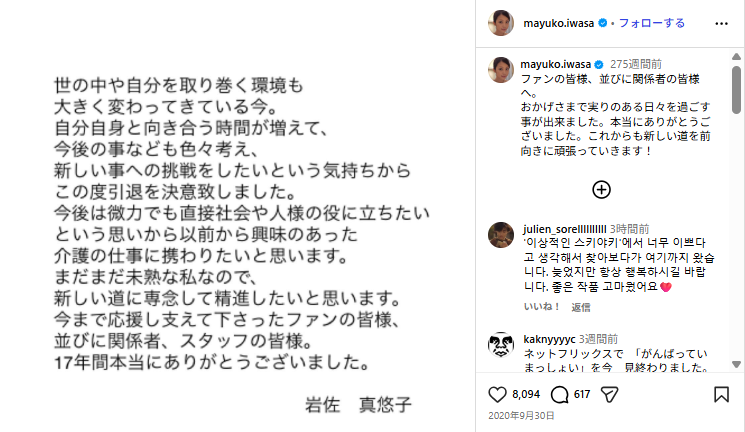Click julien_sorel's comment avatar
745x432 pixels.
[x=502, y=236]
